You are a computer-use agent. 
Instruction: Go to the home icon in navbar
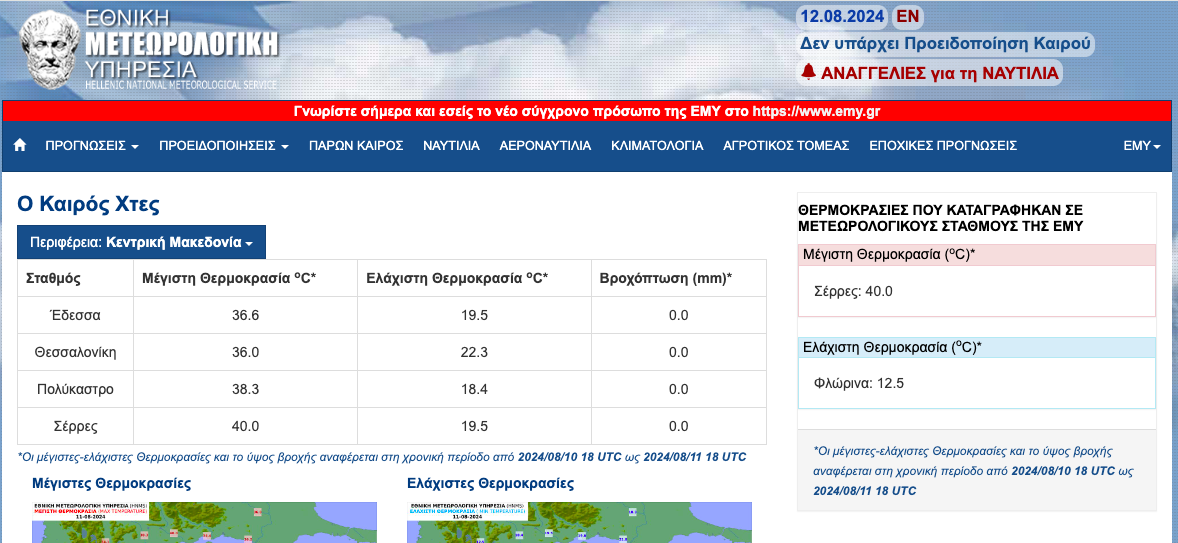click(x=20, y=146)
